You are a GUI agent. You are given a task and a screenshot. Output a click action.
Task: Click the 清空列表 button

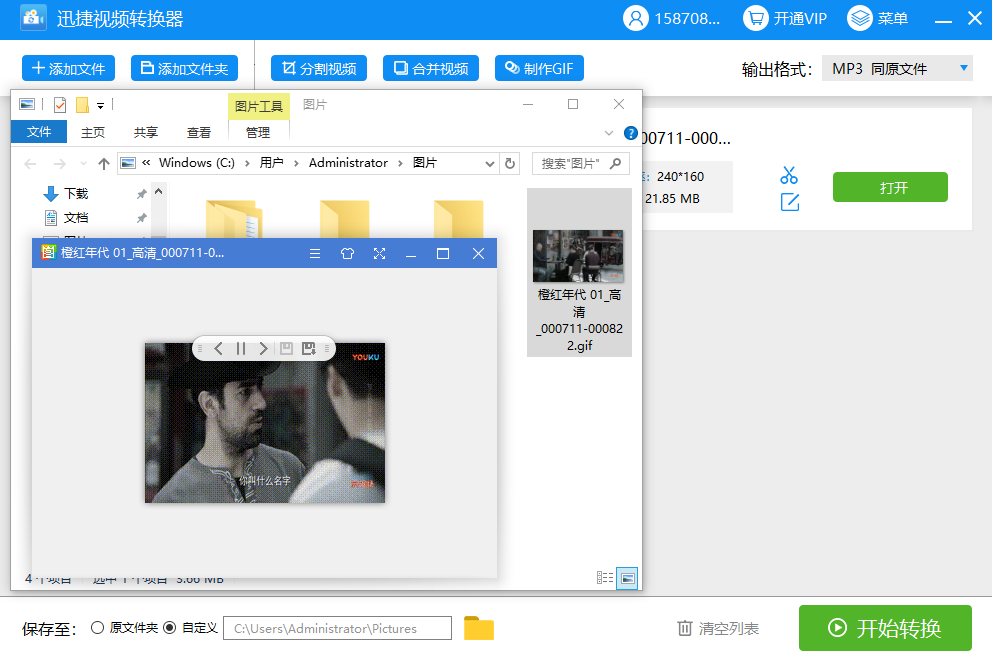(718, 628)
